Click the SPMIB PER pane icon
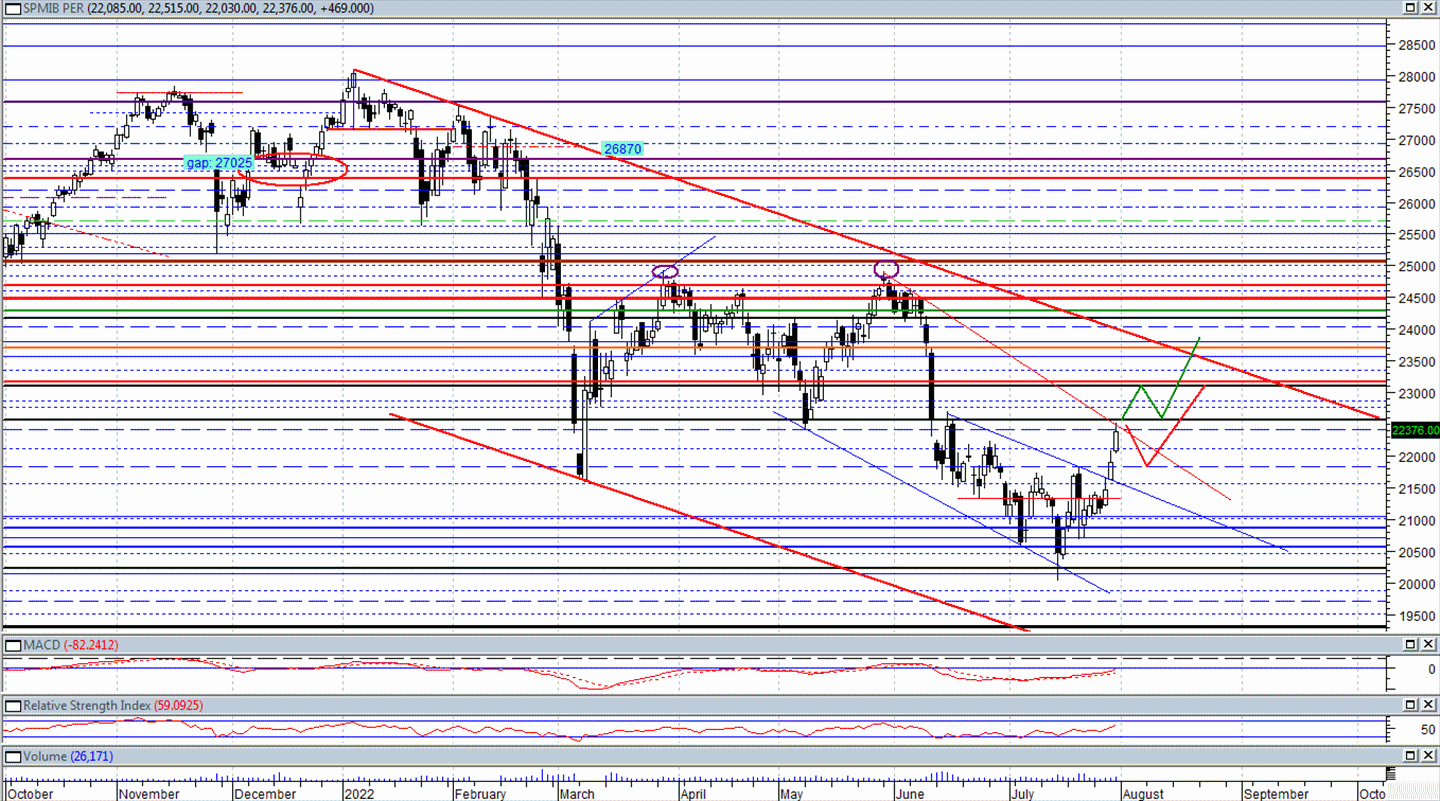Image resolution: width=1440 pixels, height=801 pixels. point(11,8)
